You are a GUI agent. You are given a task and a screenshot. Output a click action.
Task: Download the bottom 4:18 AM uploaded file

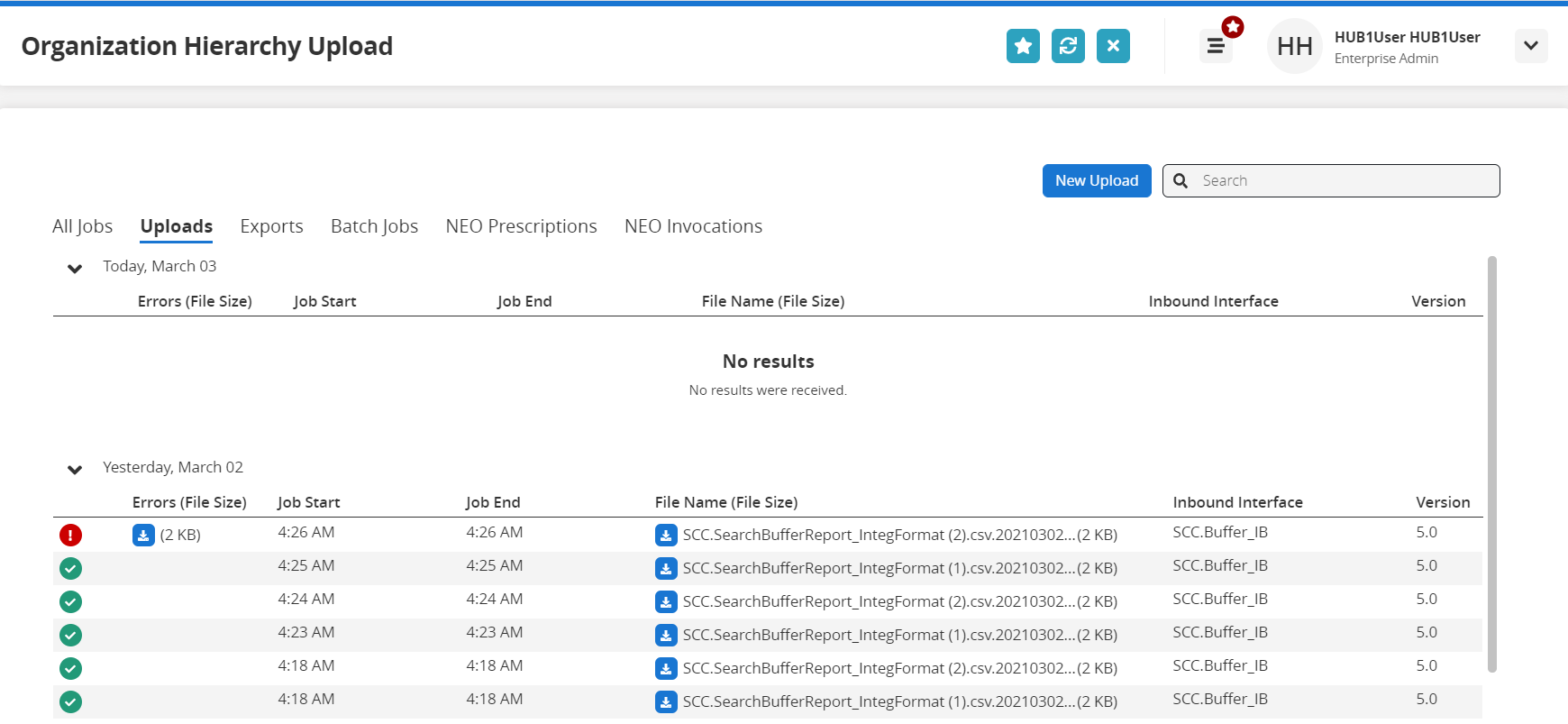coord(666,702)
